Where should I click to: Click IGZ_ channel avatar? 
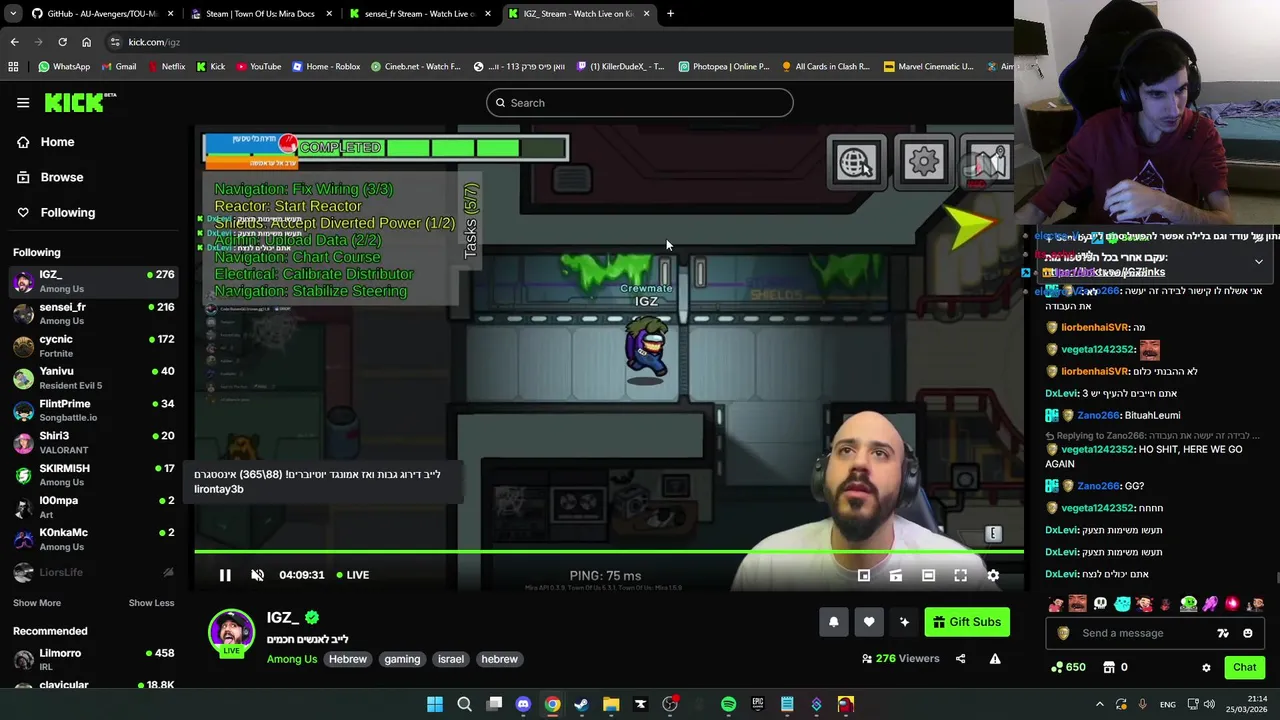tap(231, 632)
